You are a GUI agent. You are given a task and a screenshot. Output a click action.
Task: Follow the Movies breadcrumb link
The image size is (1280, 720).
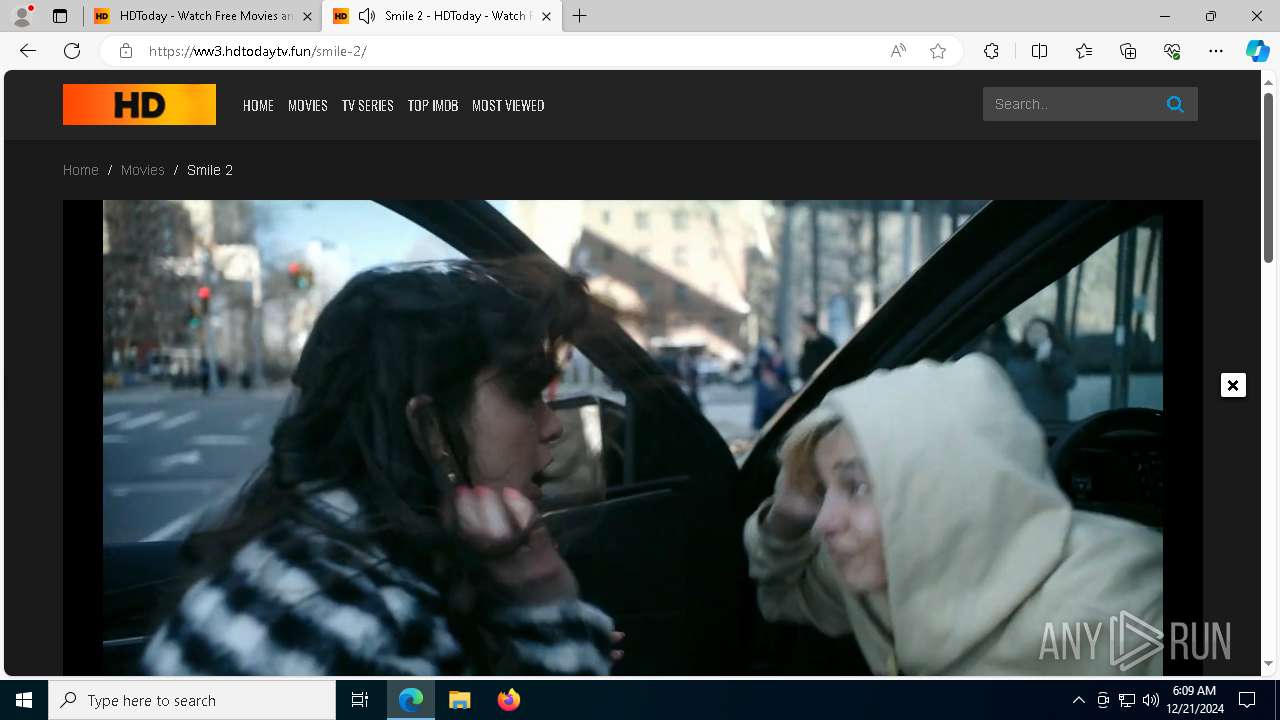pyautogui.click(x=143, y=170)
